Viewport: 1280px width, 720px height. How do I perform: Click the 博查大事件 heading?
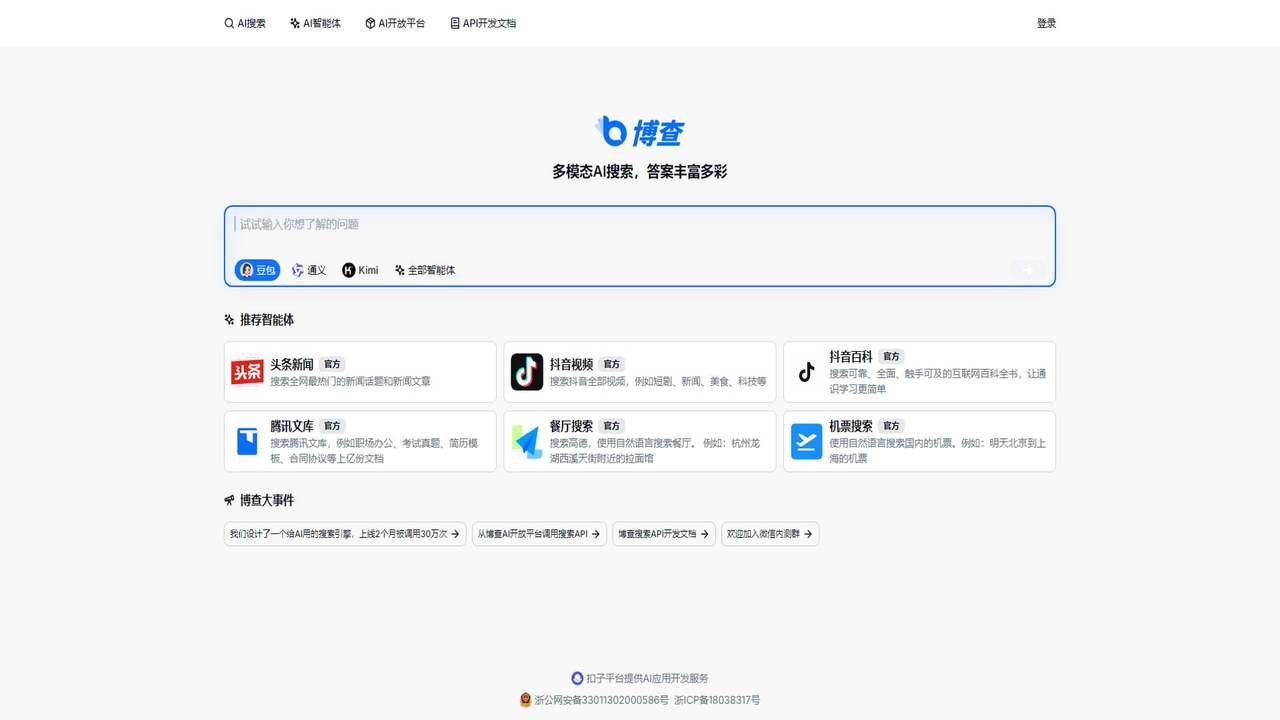click(267, 500)
